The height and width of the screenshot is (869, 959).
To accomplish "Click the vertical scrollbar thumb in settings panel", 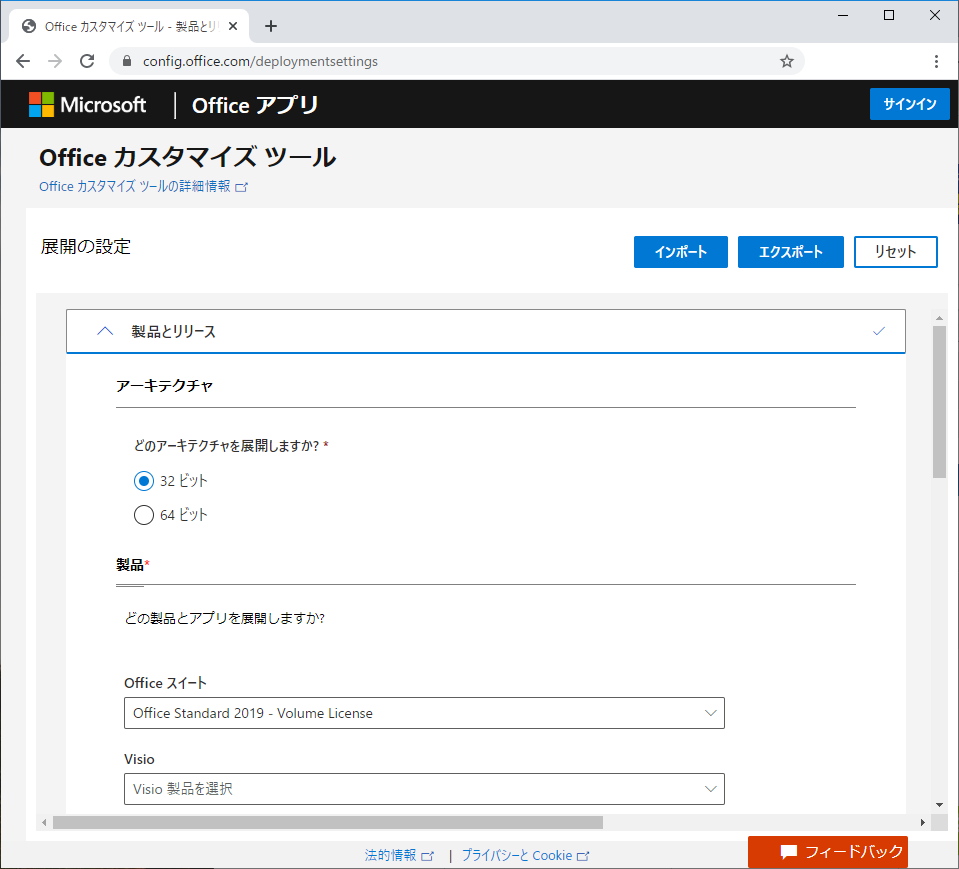I will (x=939, y=401).
